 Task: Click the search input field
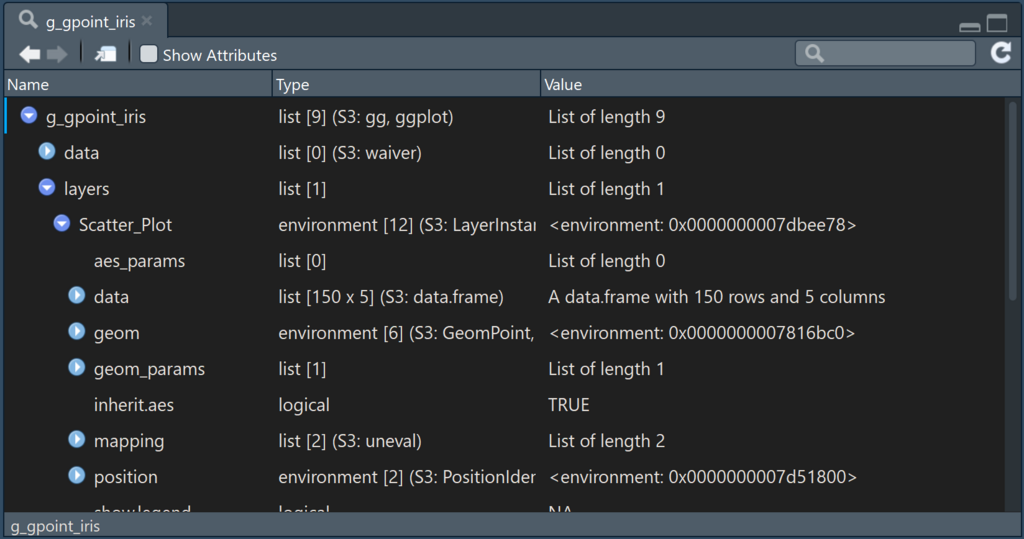[895, 54]
